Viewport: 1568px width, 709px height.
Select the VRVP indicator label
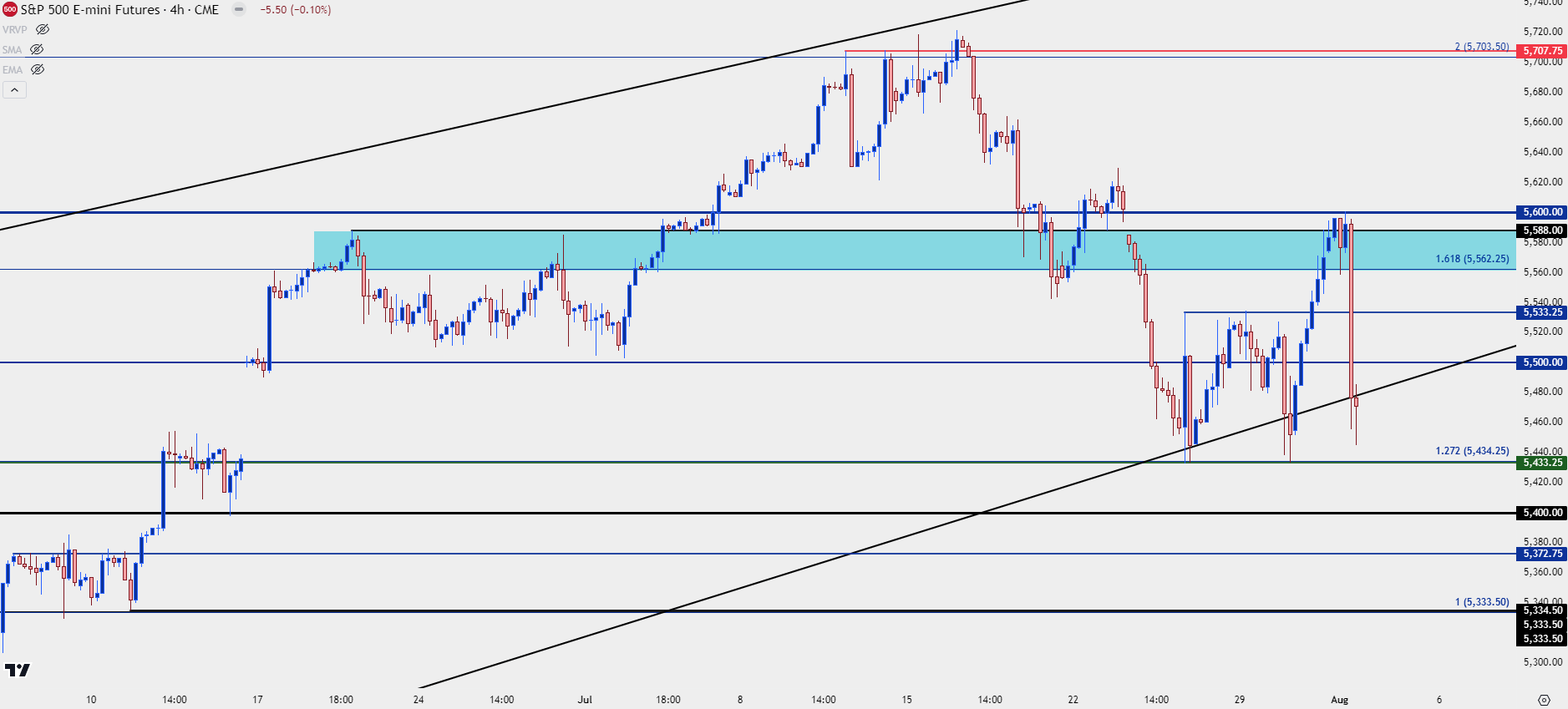point(14,29)
